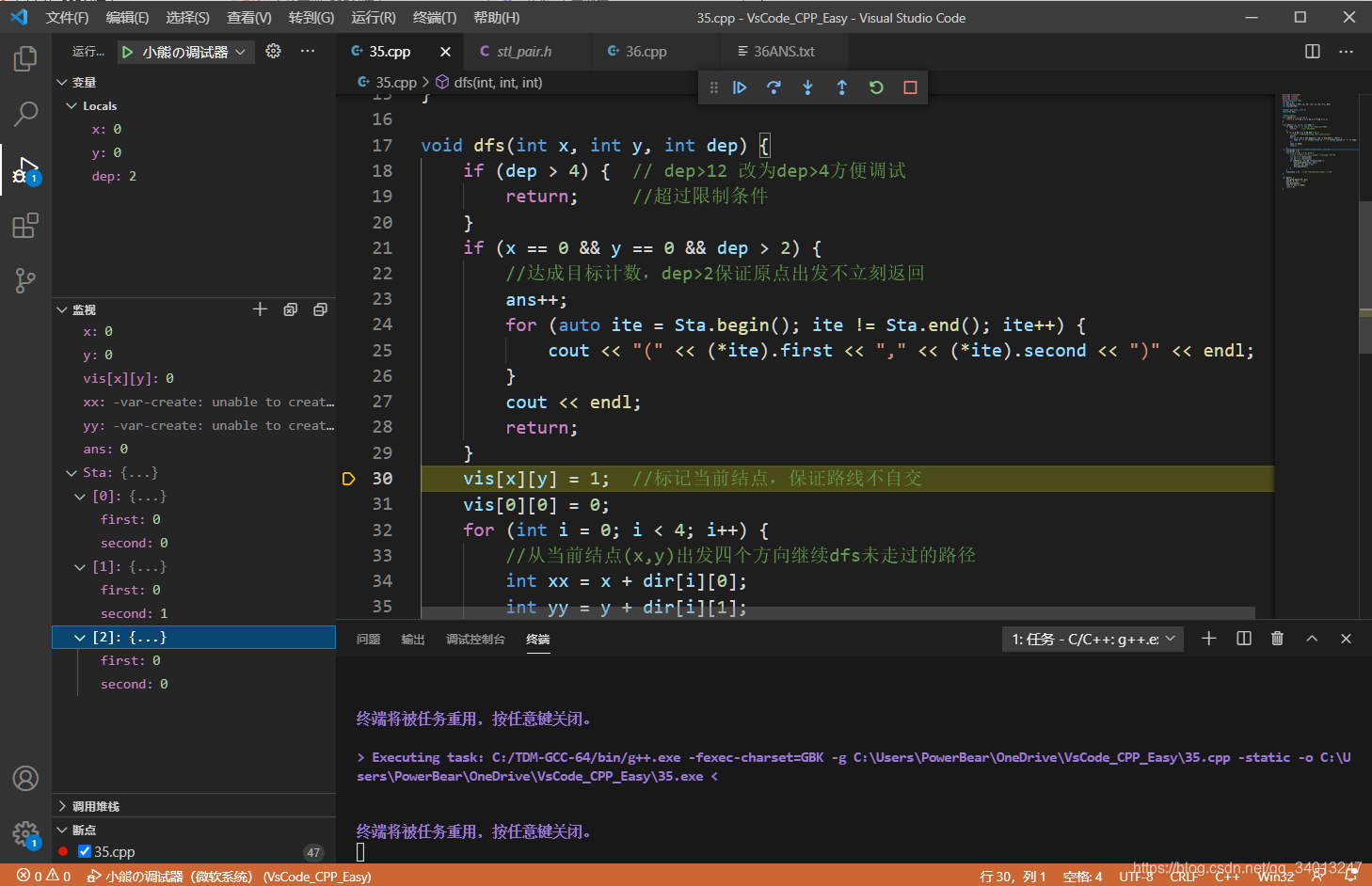This screenshot has height=886, width=1372.
Task: Show the 问题 problems panel tab
Action: tap(368, 640)
